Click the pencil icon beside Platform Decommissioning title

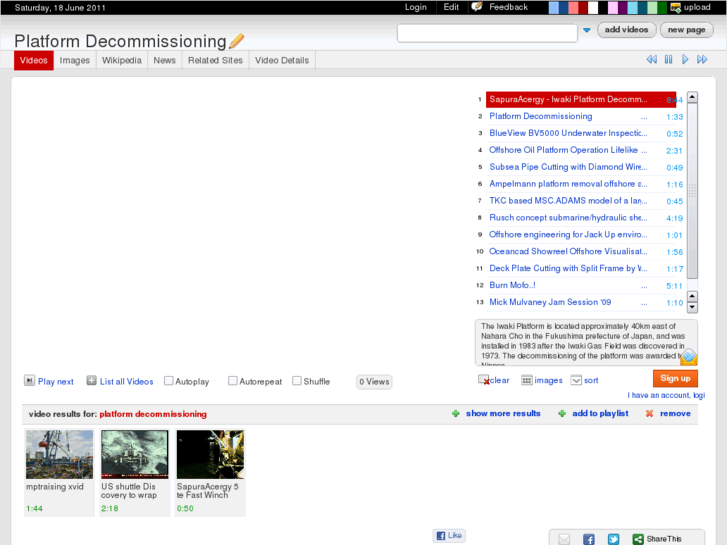tap(236, 41)
